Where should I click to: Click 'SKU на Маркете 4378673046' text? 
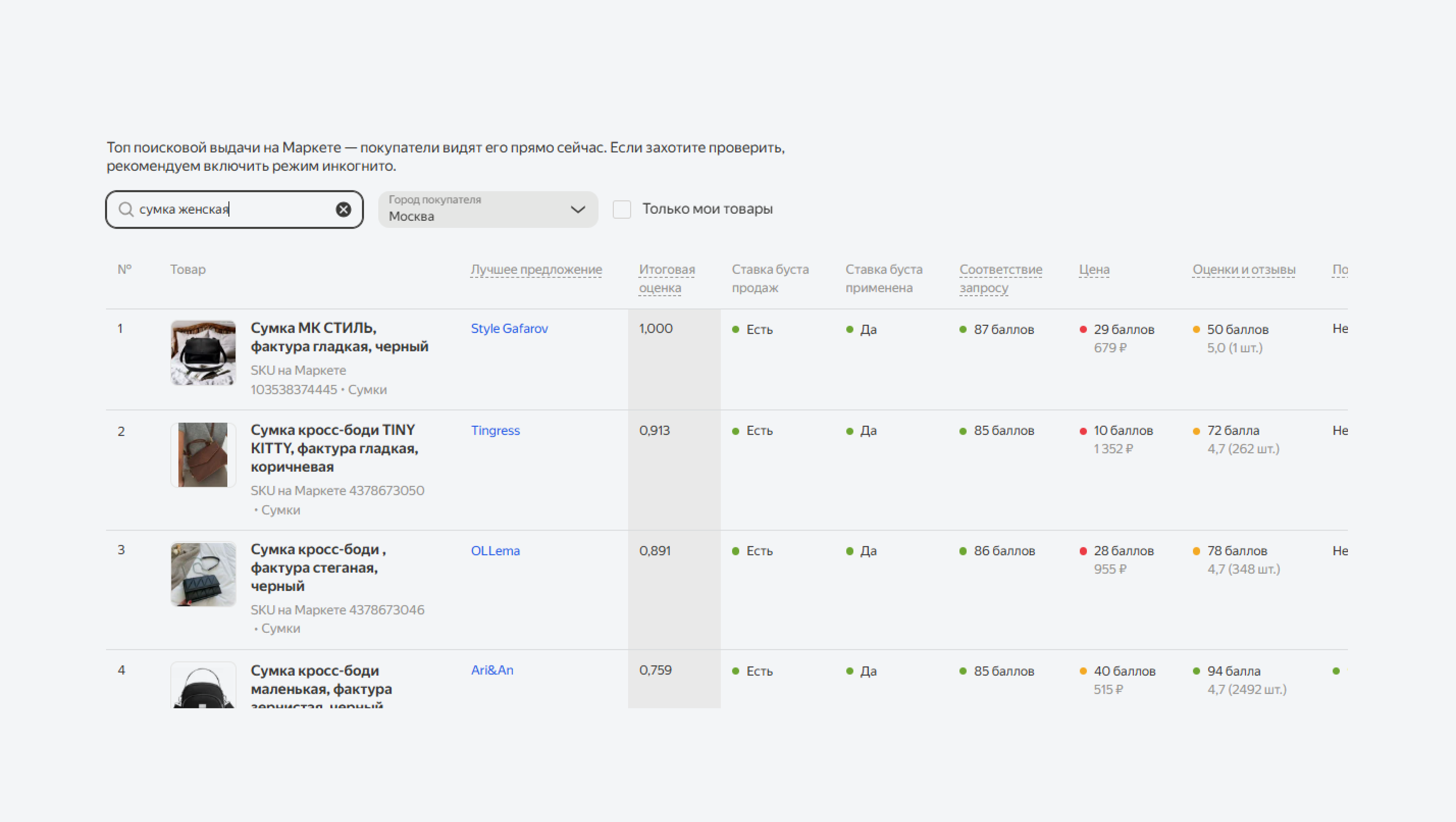click(x=337, y=609)
